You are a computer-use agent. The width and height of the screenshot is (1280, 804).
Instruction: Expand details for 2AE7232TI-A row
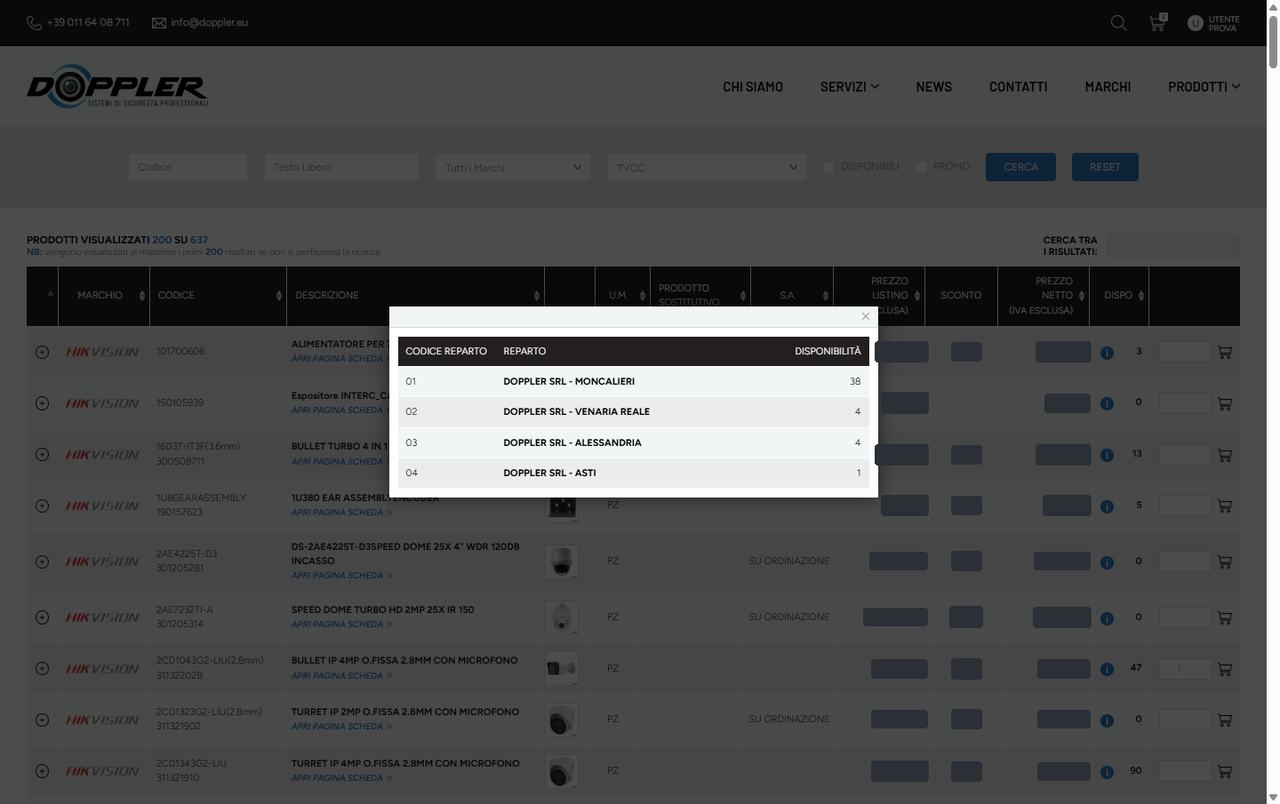(x=42, y=618)
